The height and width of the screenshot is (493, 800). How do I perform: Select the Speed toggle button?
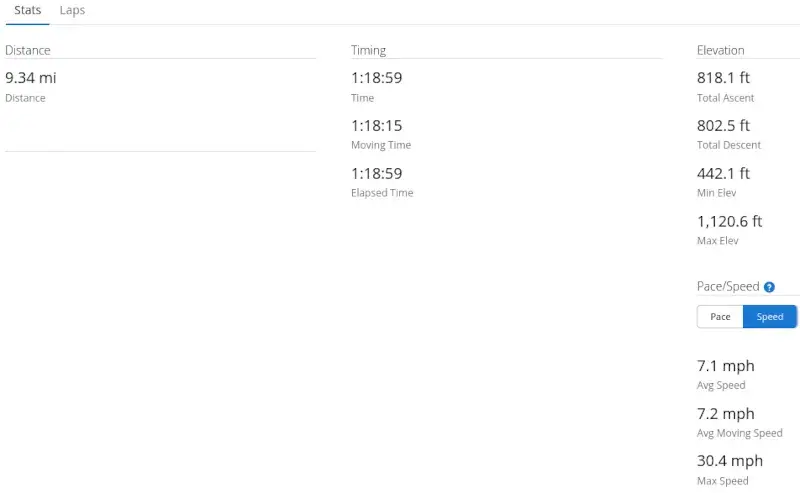[x=770, y=317]
